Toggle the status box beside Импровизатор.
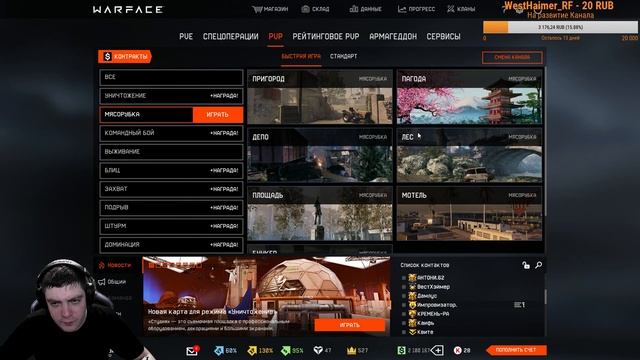This screenshot has width=640, height=360. pos(404,305)
